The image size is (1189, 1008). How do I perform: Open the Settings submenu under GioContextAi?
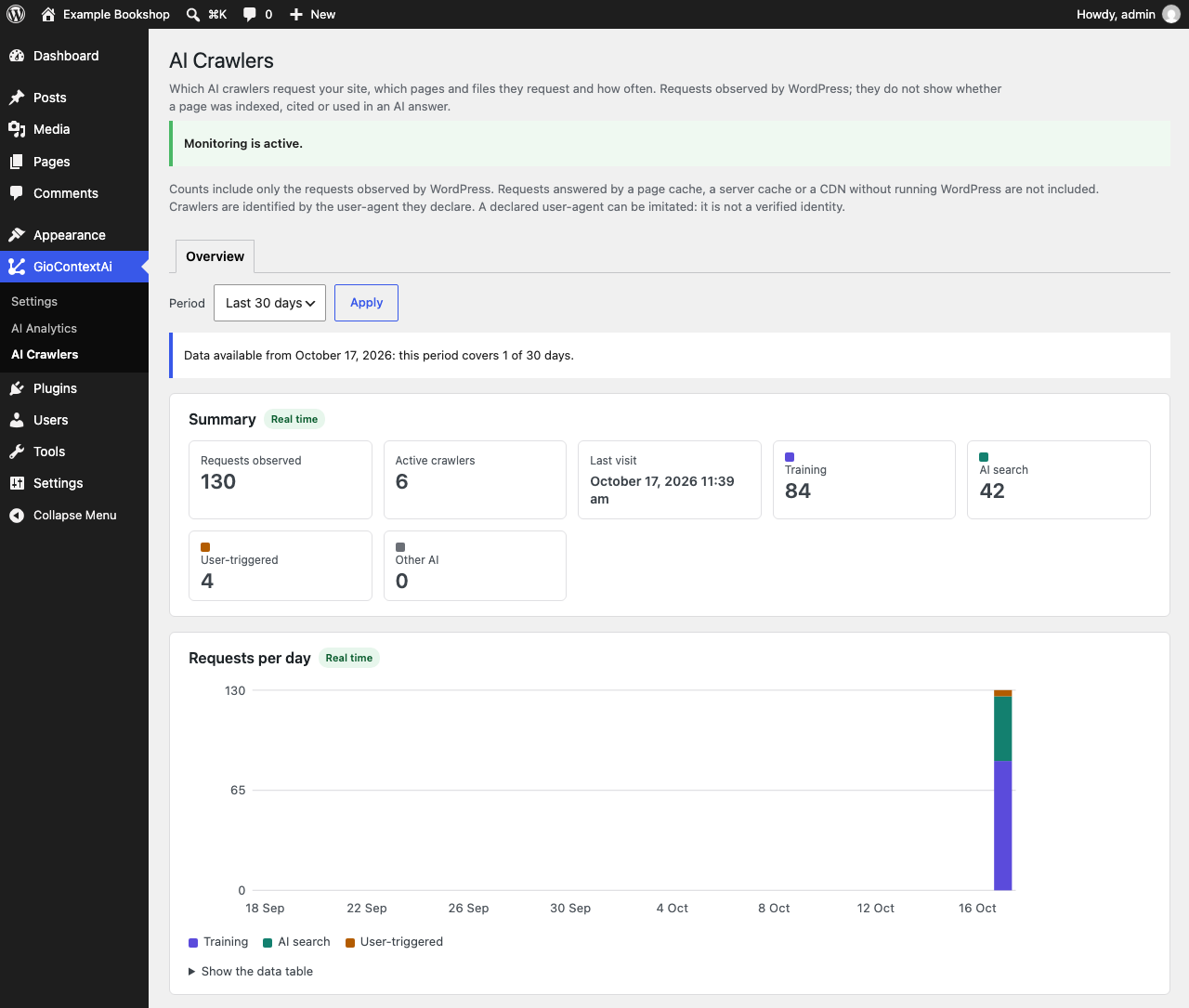[34, 302]
